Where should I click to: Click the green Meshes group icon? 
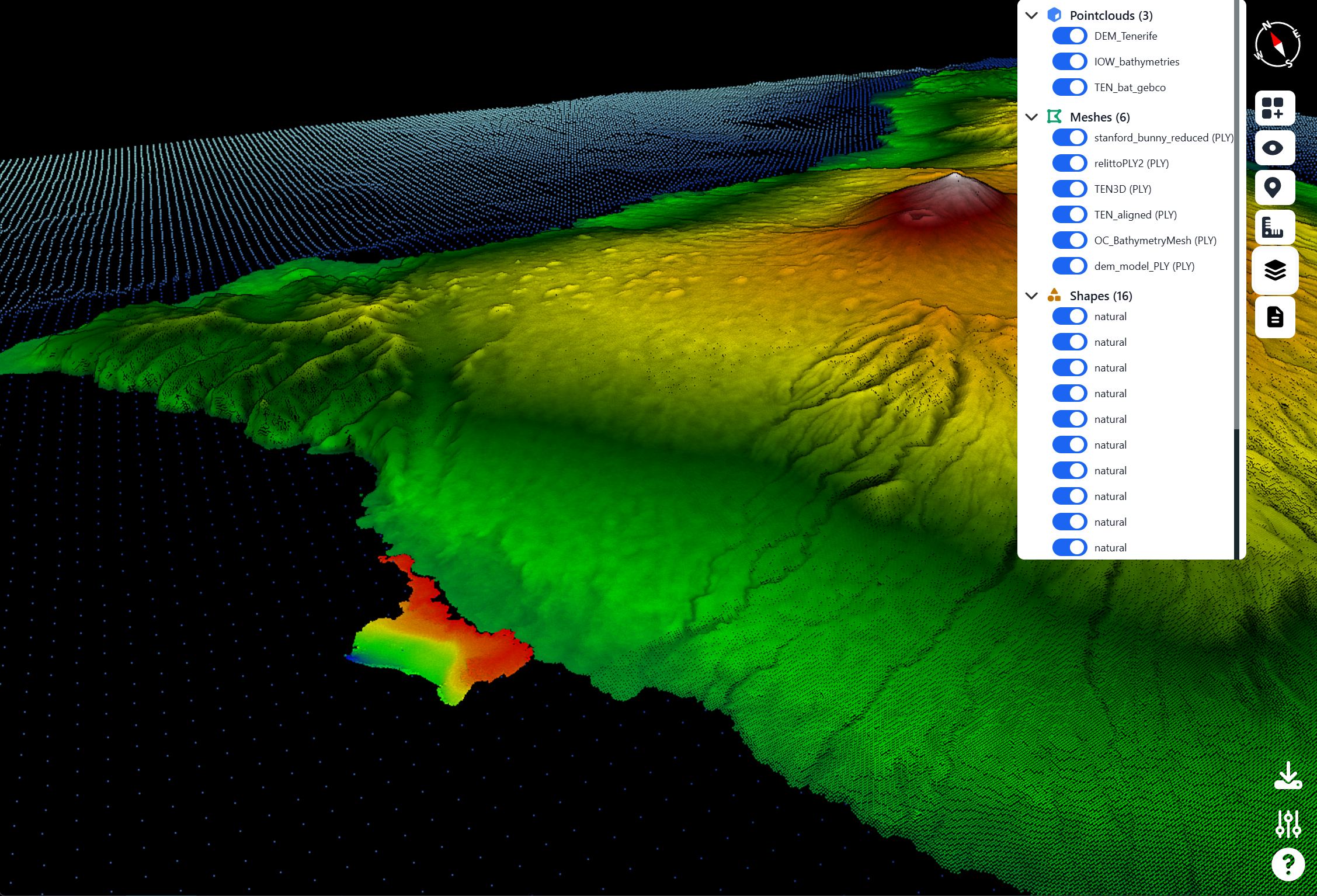(1054, 117)
